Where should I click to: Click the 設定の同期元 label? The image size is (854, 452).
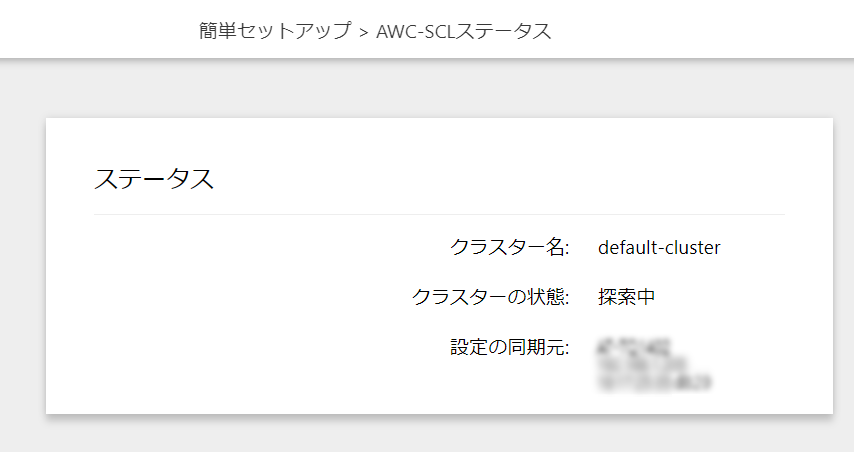[509, 347]
